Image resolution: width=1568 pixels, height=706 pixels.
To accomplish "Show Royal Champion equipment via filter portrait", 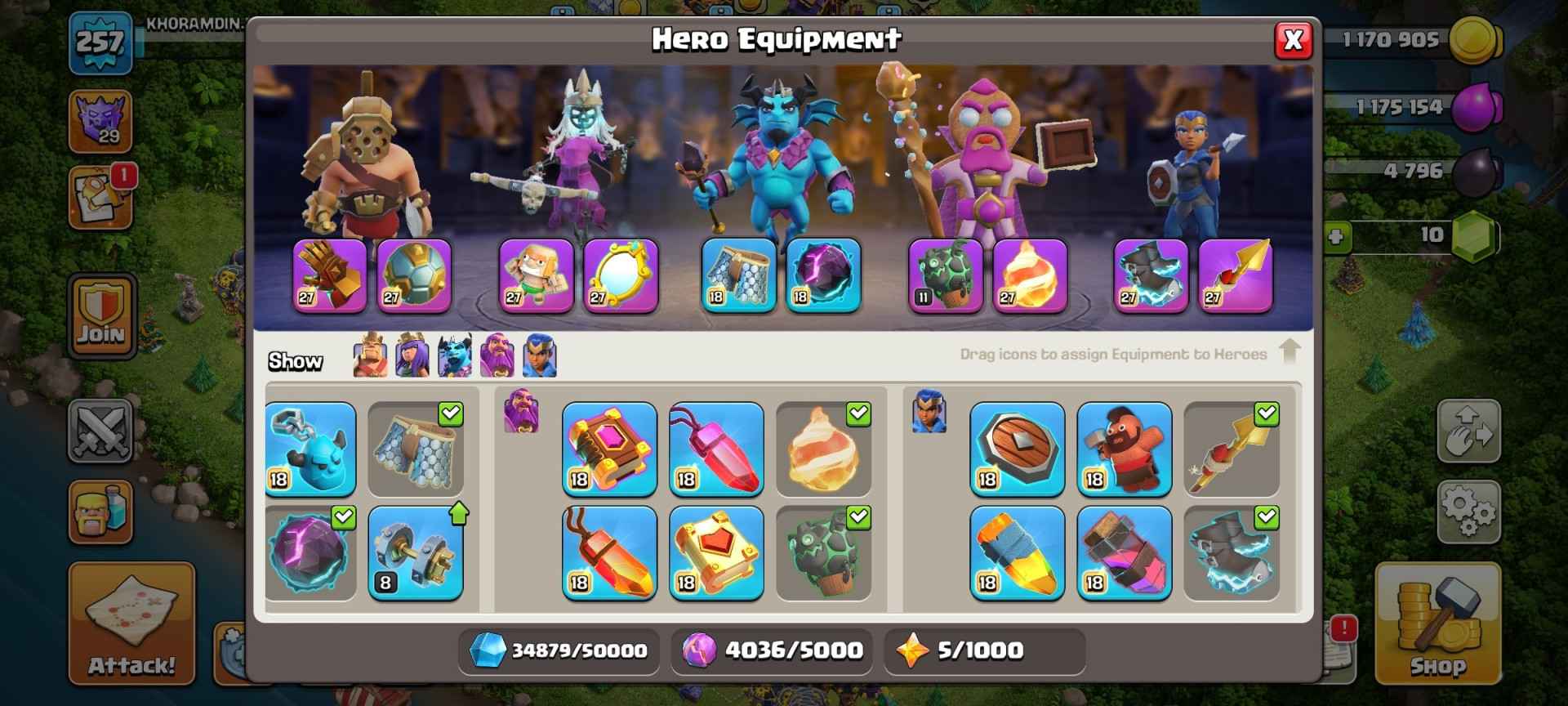I will 540,355.
